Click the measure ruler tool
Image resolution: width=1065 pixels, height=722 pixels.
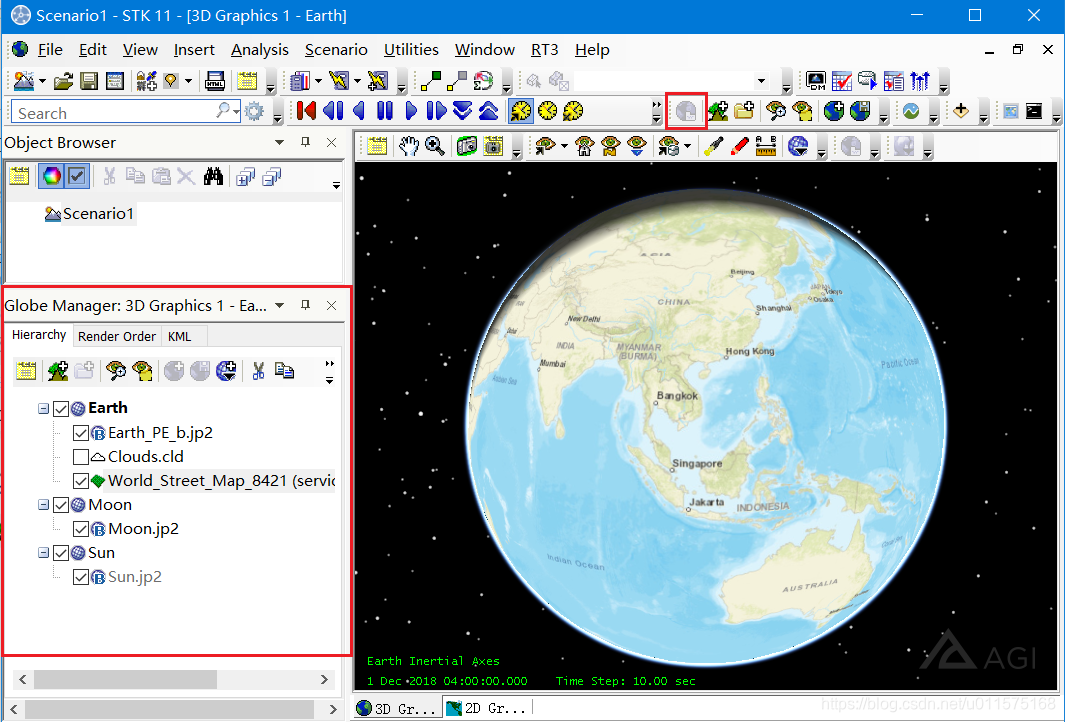point(765,145)
